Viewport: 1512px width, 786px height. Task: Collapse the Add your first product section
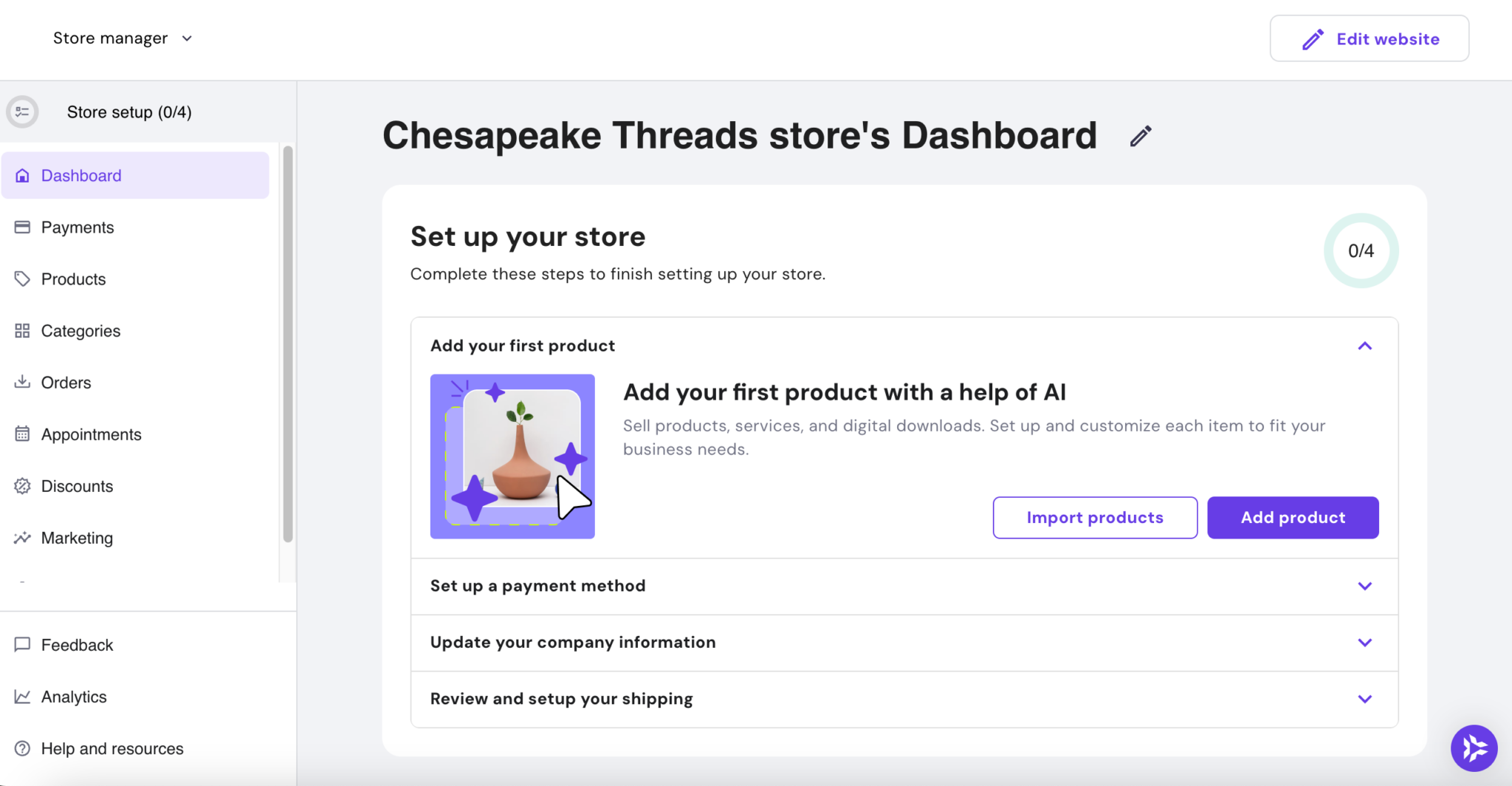pyautogui.click(x=1364, y=345)
